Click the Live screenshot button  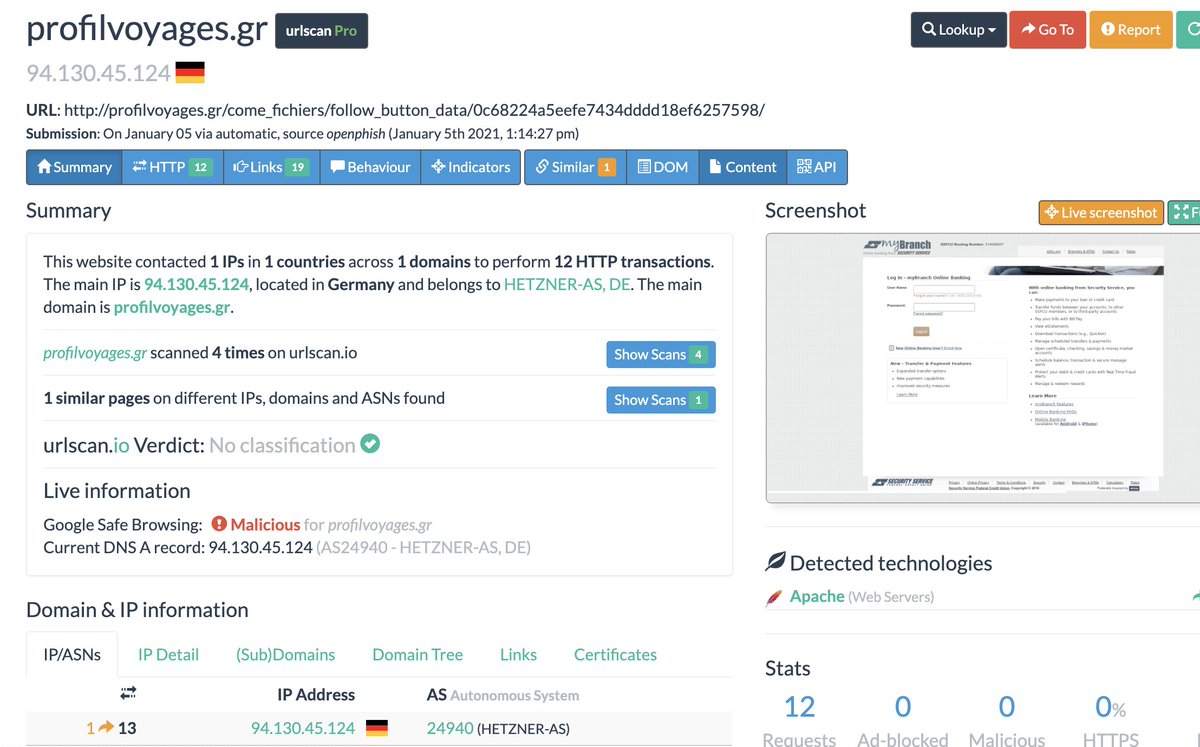[x=1100, y=212]
